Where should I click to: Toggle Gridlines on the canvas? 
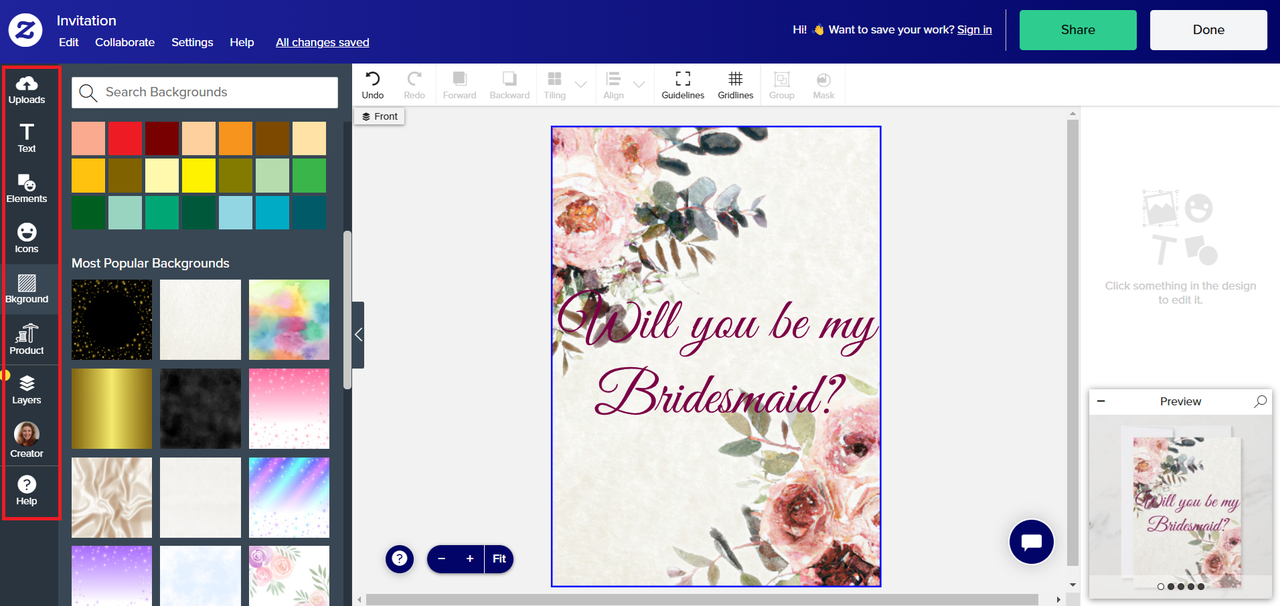(735, 84)
